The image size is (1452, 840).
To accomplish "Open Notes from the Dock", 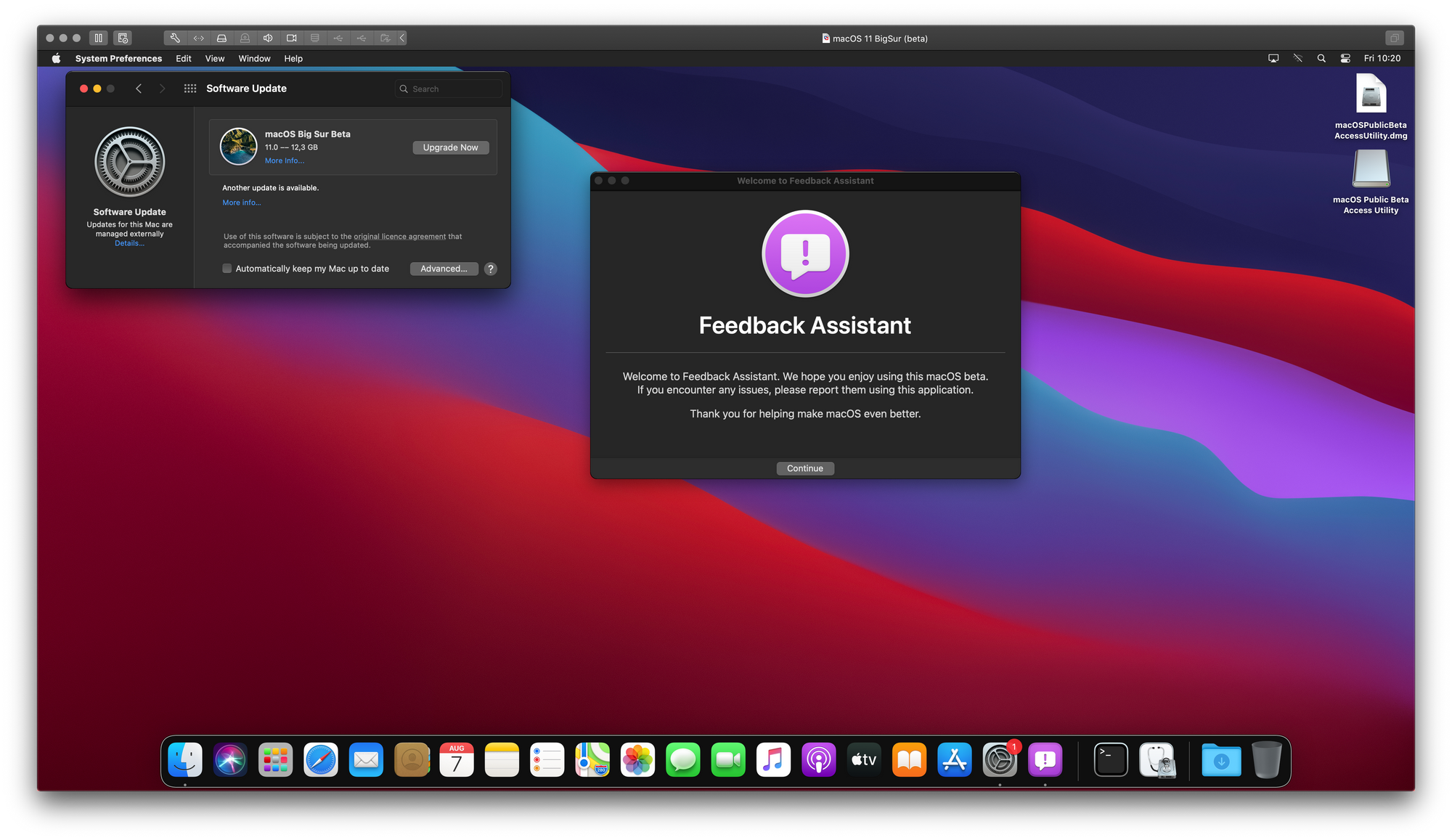I will pos(502,760).
